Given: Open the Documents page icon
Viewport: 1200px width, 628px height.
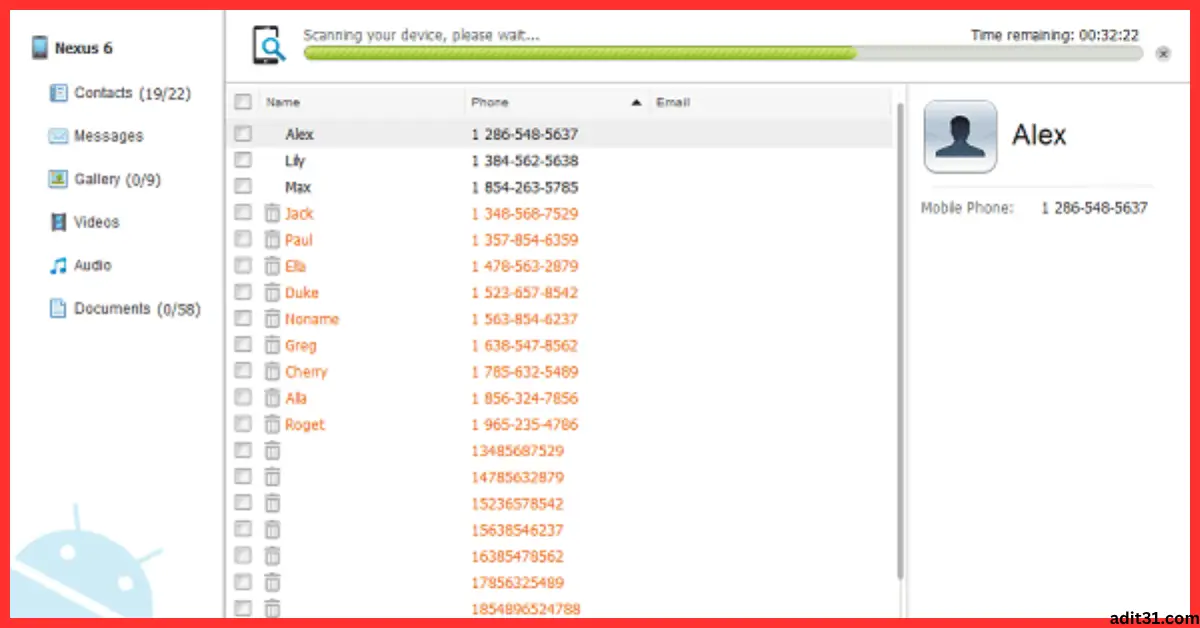Looking at the screenshot, I should point(59,308).
